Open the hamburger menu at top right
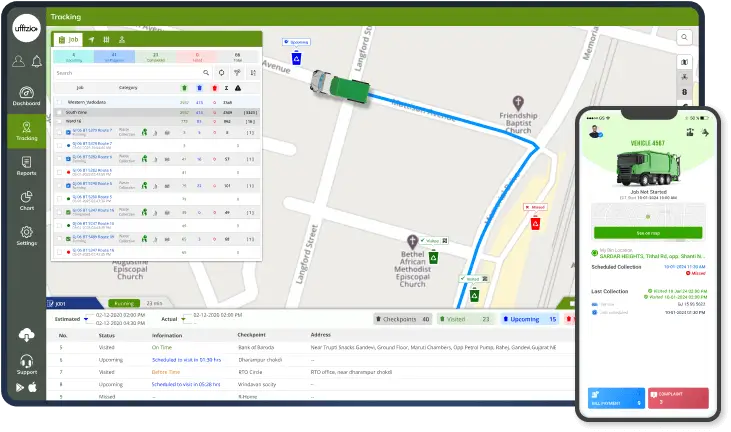 (x=686, y=38)
